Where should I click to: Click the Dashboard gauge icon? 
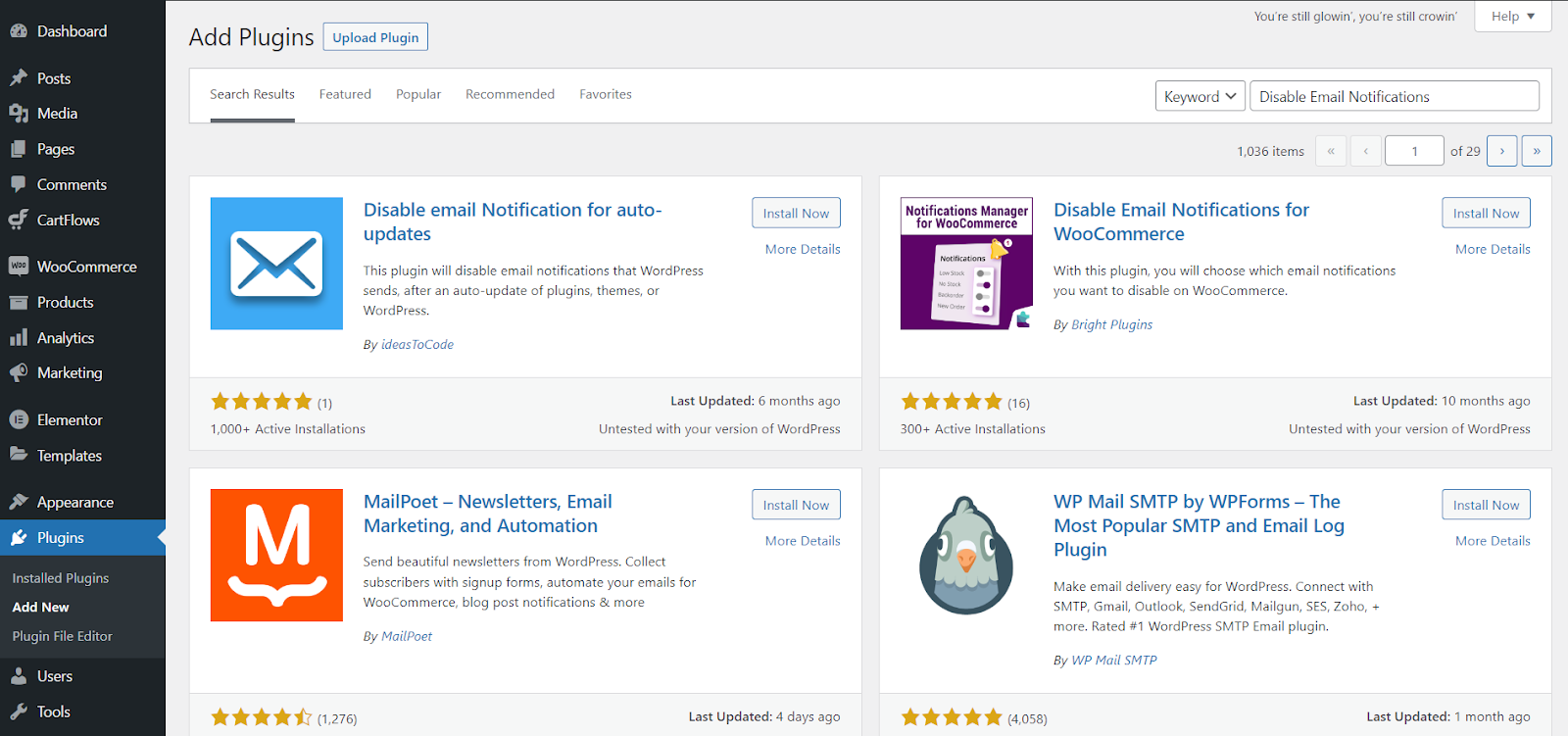(x=19, y=31)
